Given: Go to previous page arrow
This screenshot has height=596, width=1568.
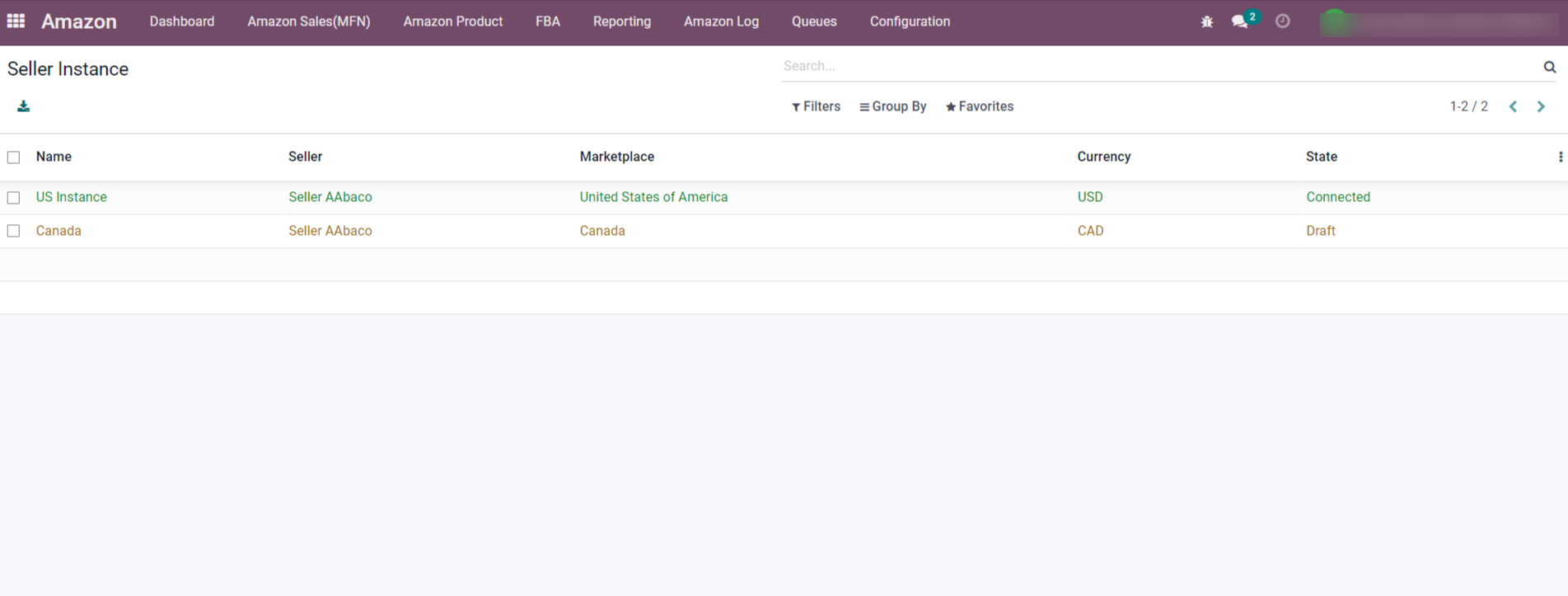Looking at the screenshot, I should (x=1513, y=106).
